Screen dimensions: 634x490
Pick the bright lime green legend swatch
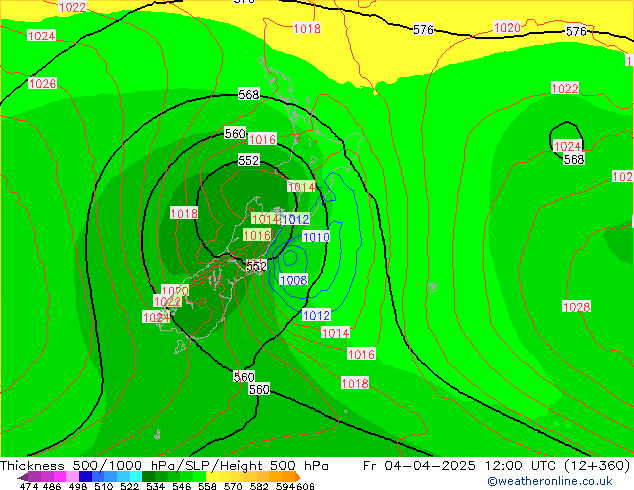[x=200, y=477]
